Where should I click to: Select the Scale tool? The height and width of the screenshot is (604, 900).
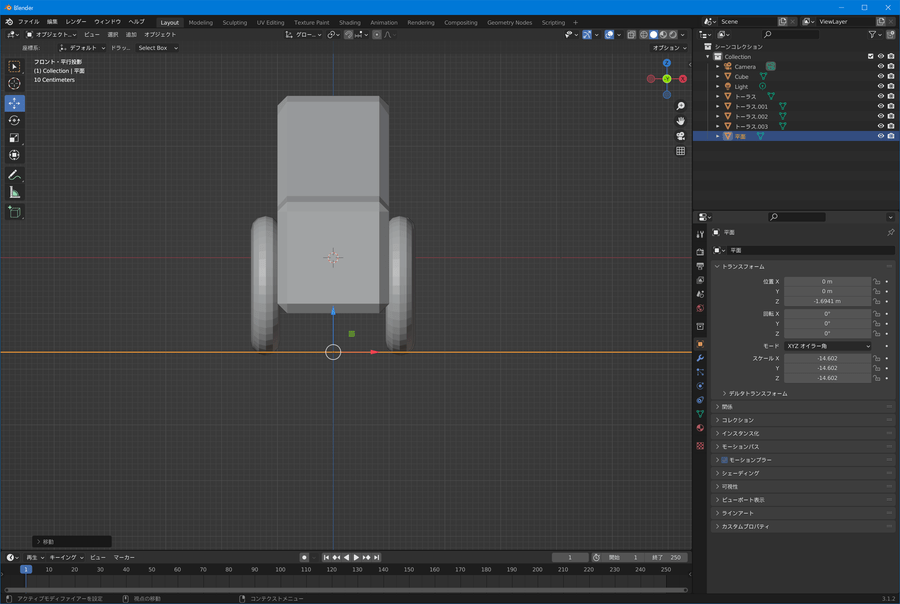coord(14,138)
